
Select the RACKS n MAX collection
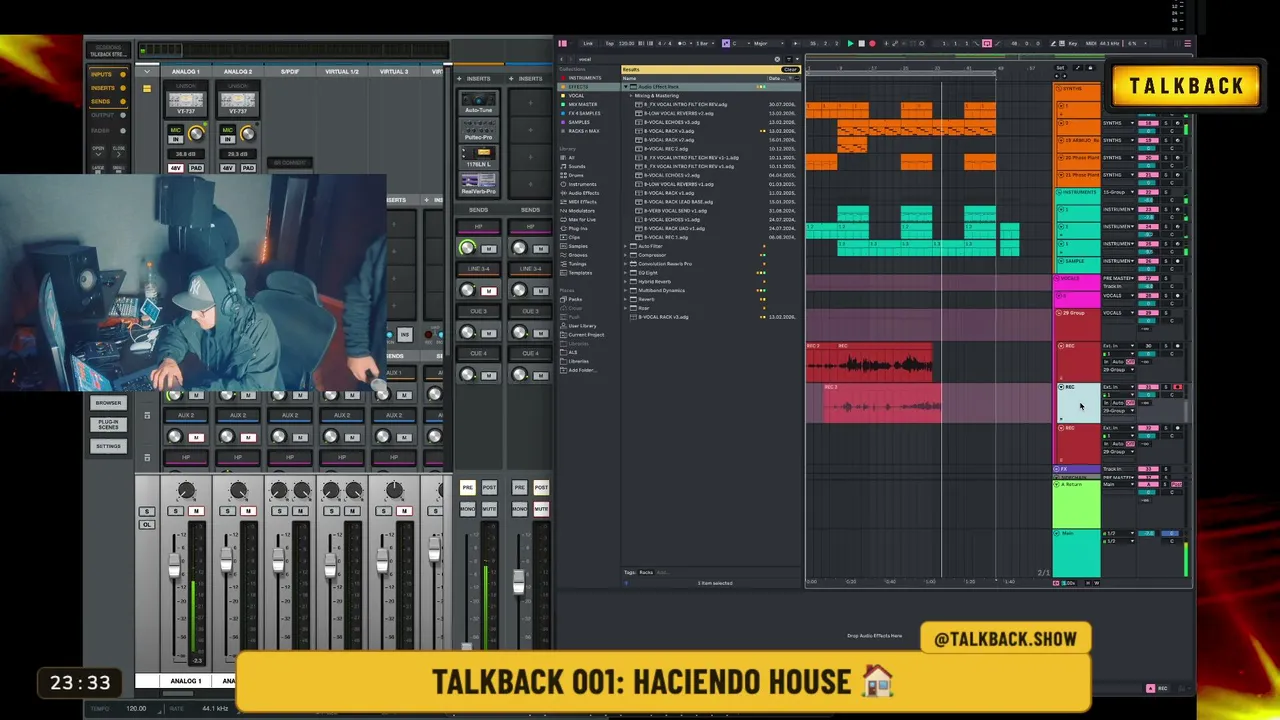tap(589, 131)
